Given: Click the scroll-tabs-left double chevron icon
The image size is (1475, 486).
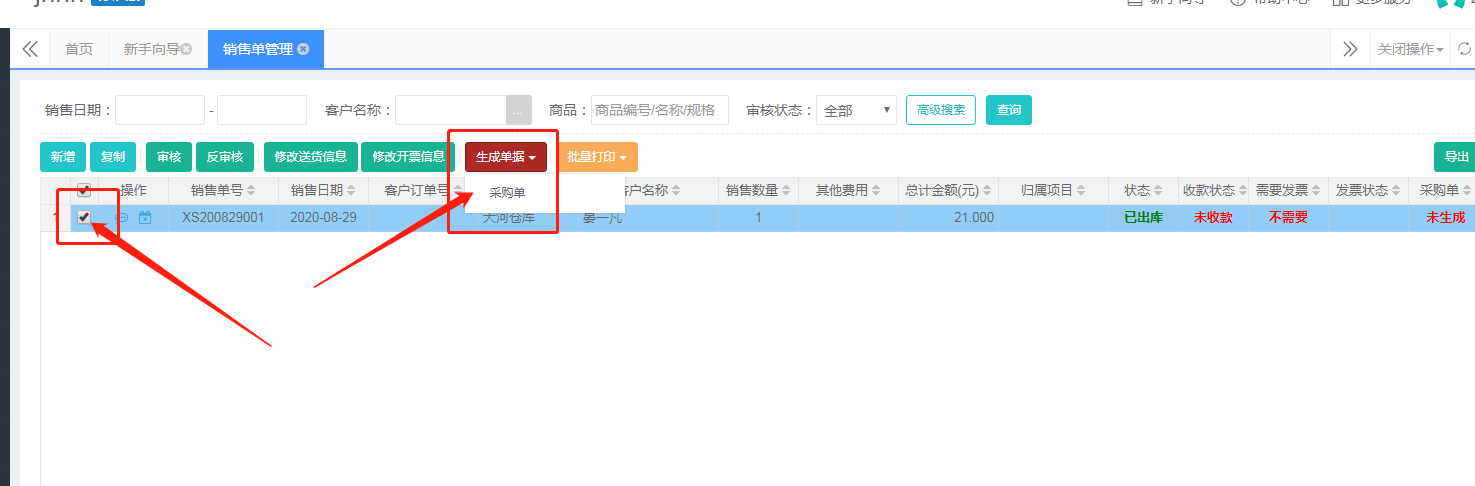Looking at the screenshot, I should pyautogui.click(x=30, y=49).
